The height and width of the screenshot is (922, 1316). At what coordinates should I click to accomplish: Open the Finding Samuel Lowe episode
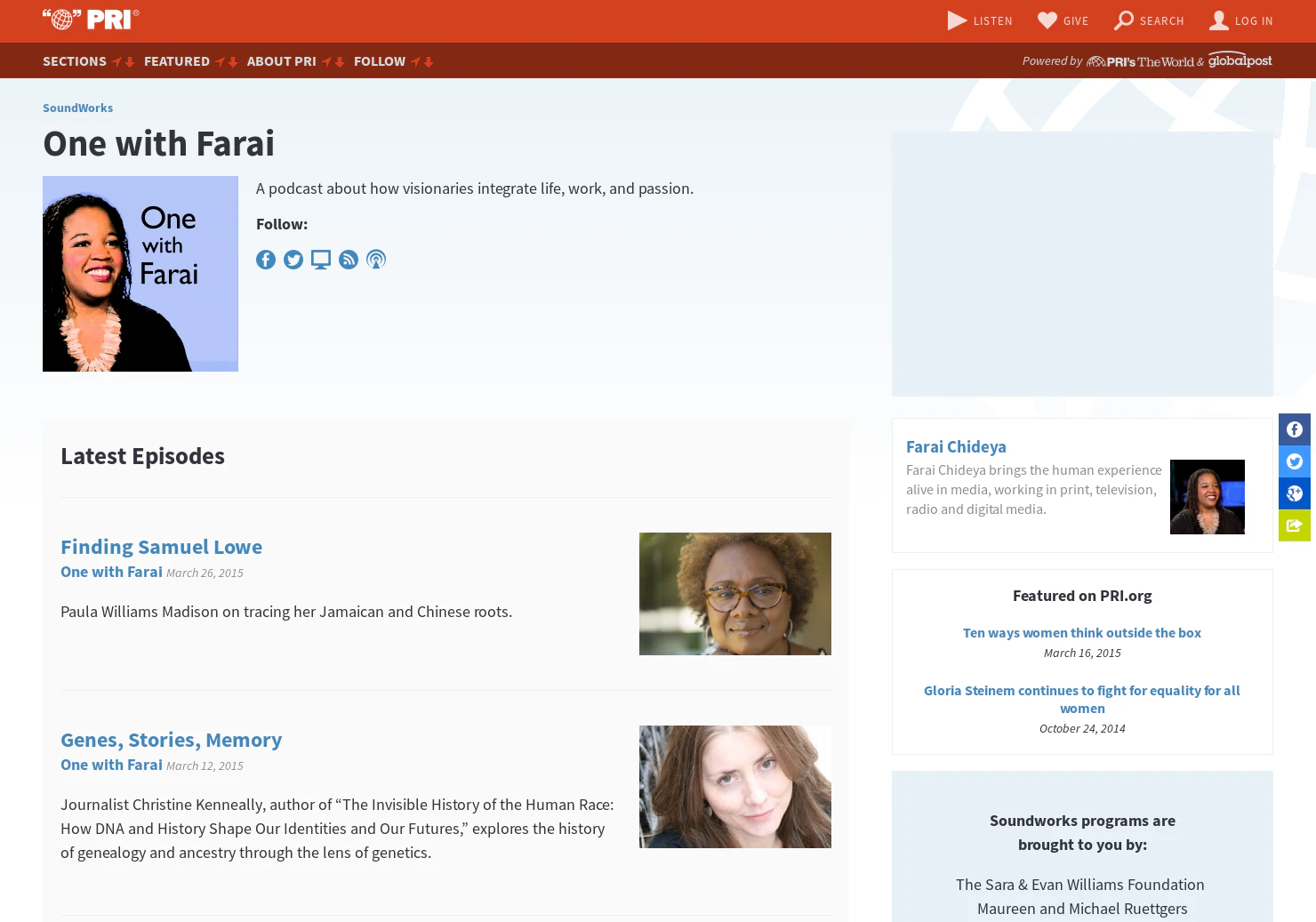point(161,547)
